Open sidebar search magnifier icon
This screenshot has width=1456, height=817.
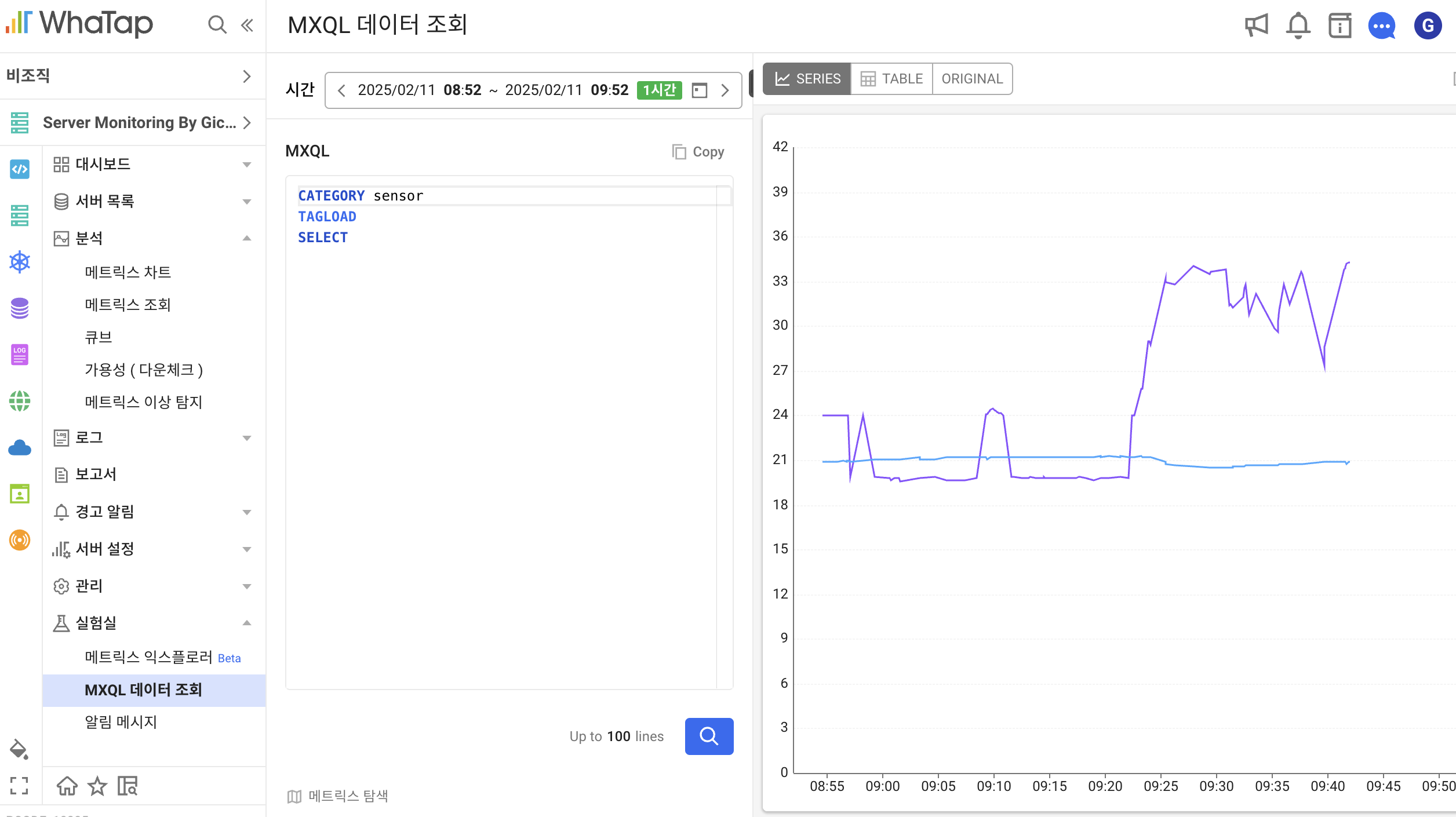coord(217,25)
